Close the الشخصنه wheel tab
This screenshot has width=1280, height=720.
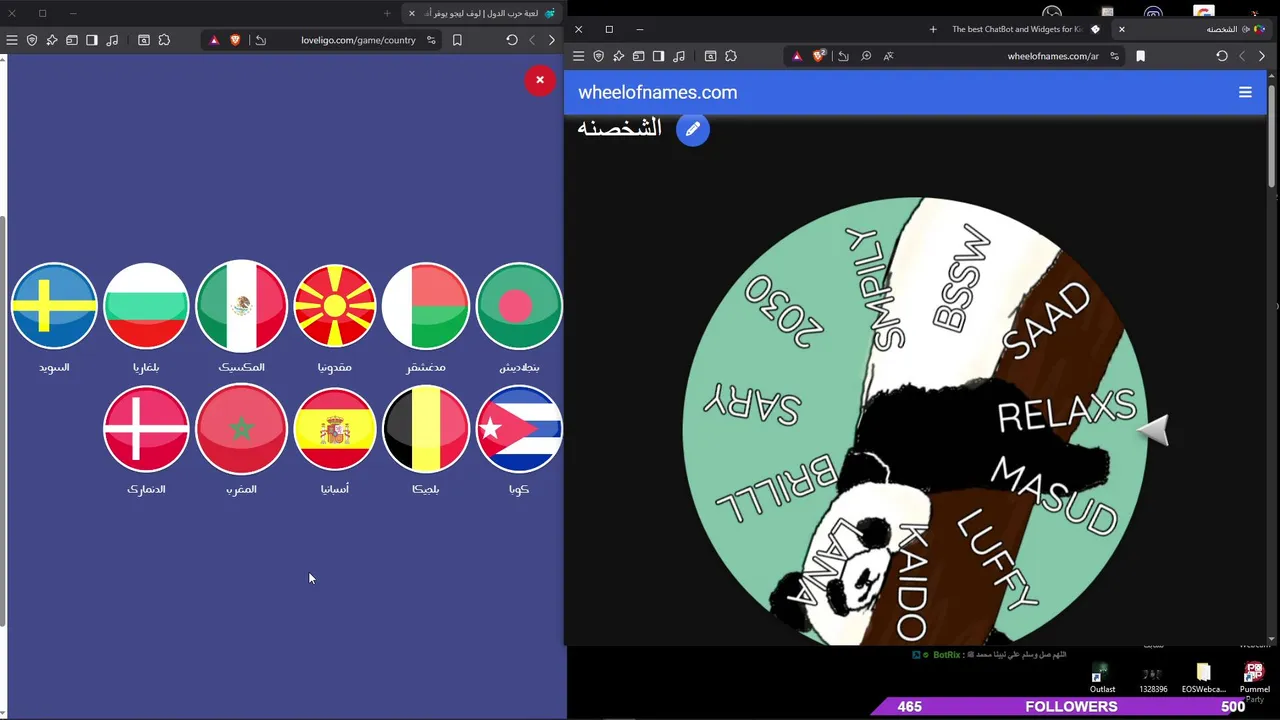(1121, 29)
